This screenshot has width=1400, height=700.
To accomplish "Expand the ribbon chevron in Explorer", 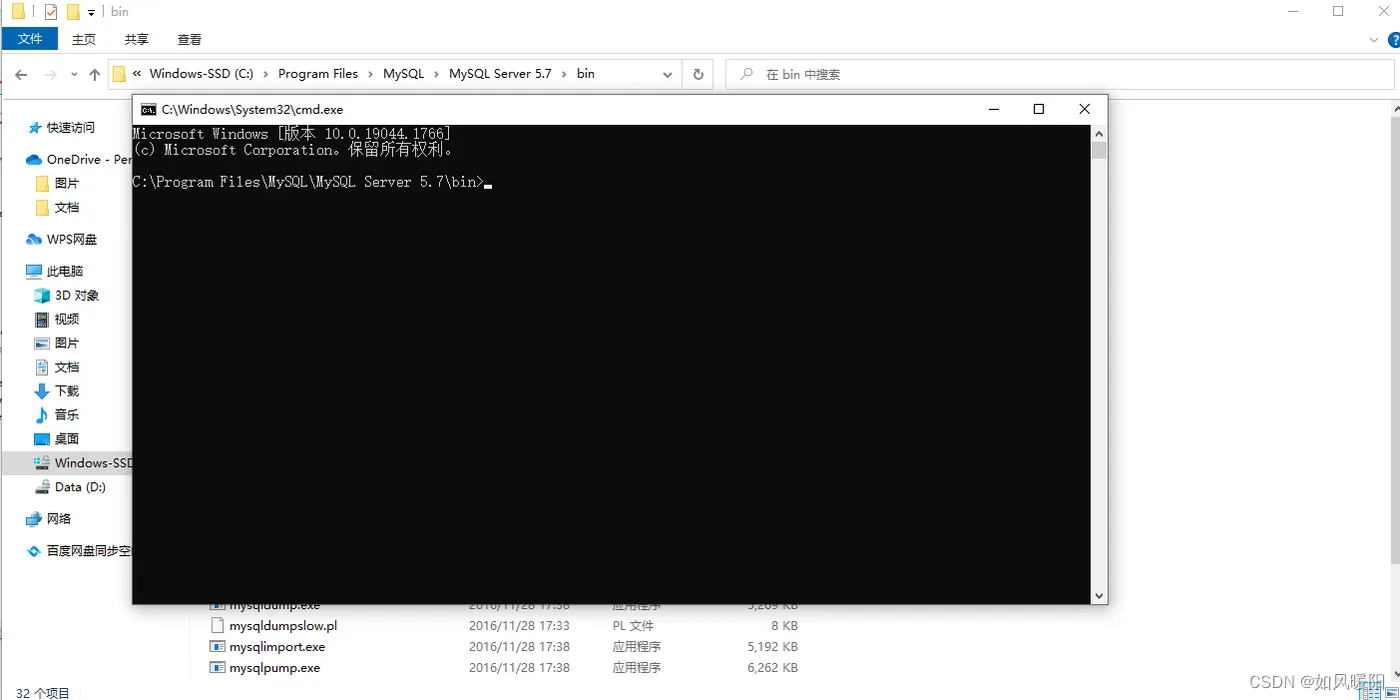I will tap(1374, 40).
